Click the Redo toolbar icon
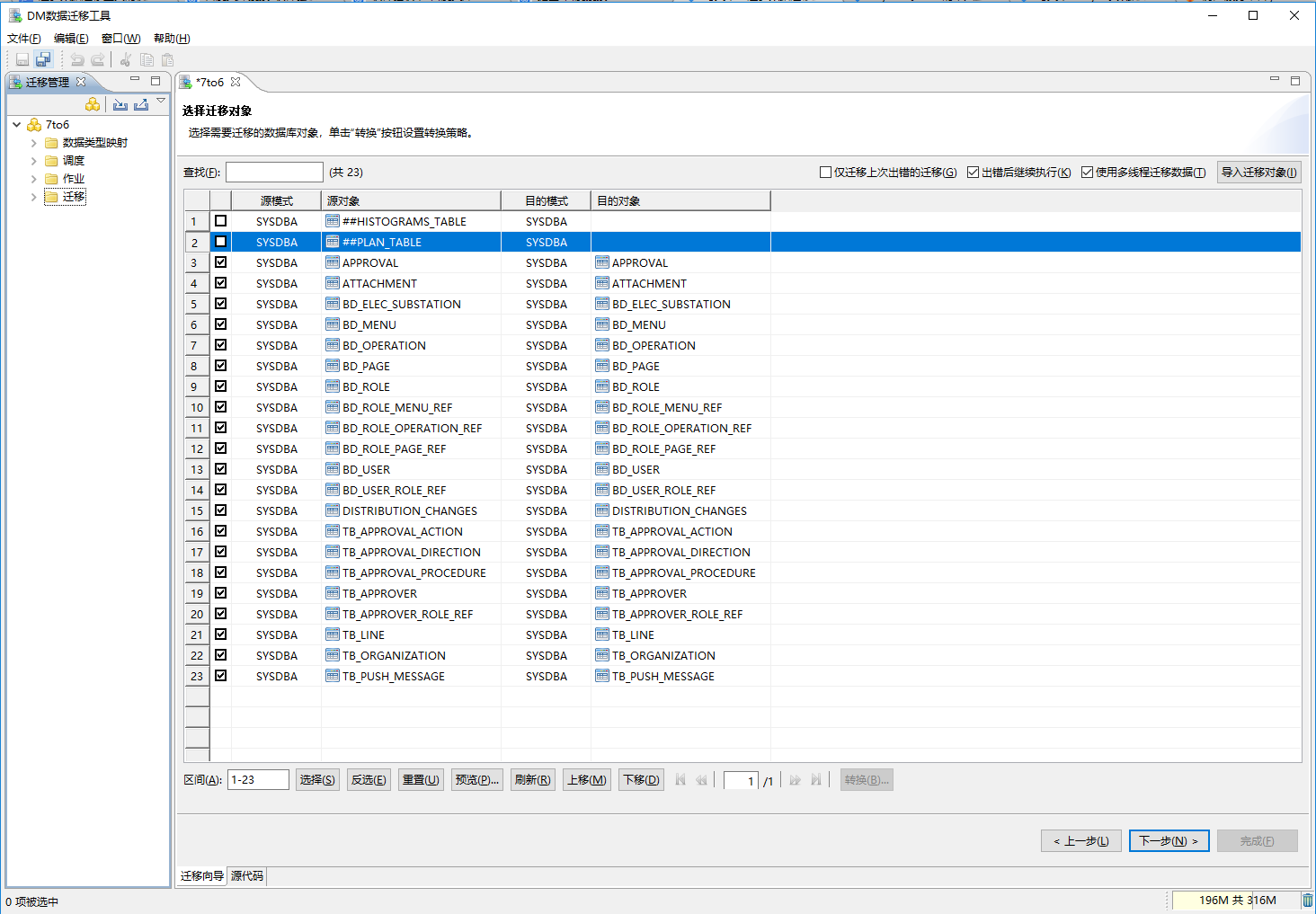Screen dimensions: 1316x914 pos(98,59)
